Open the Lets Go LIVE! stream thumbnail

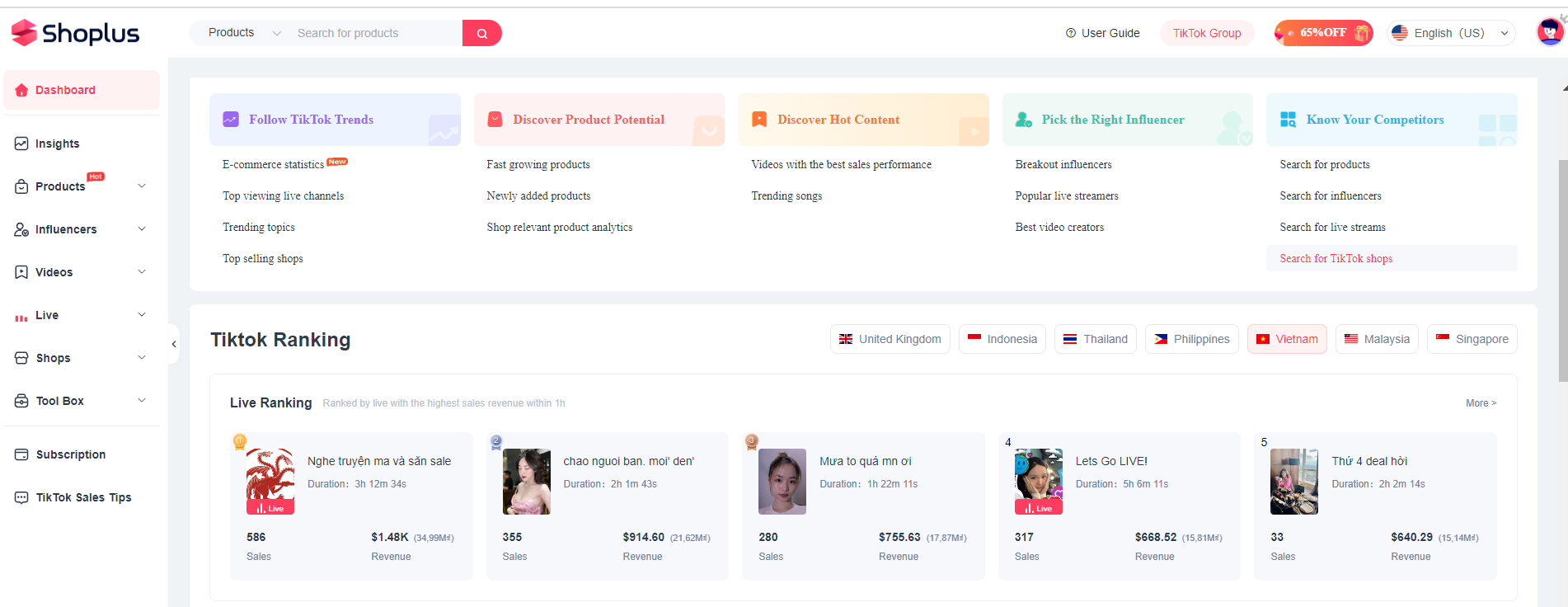(x=1039, y=482)
